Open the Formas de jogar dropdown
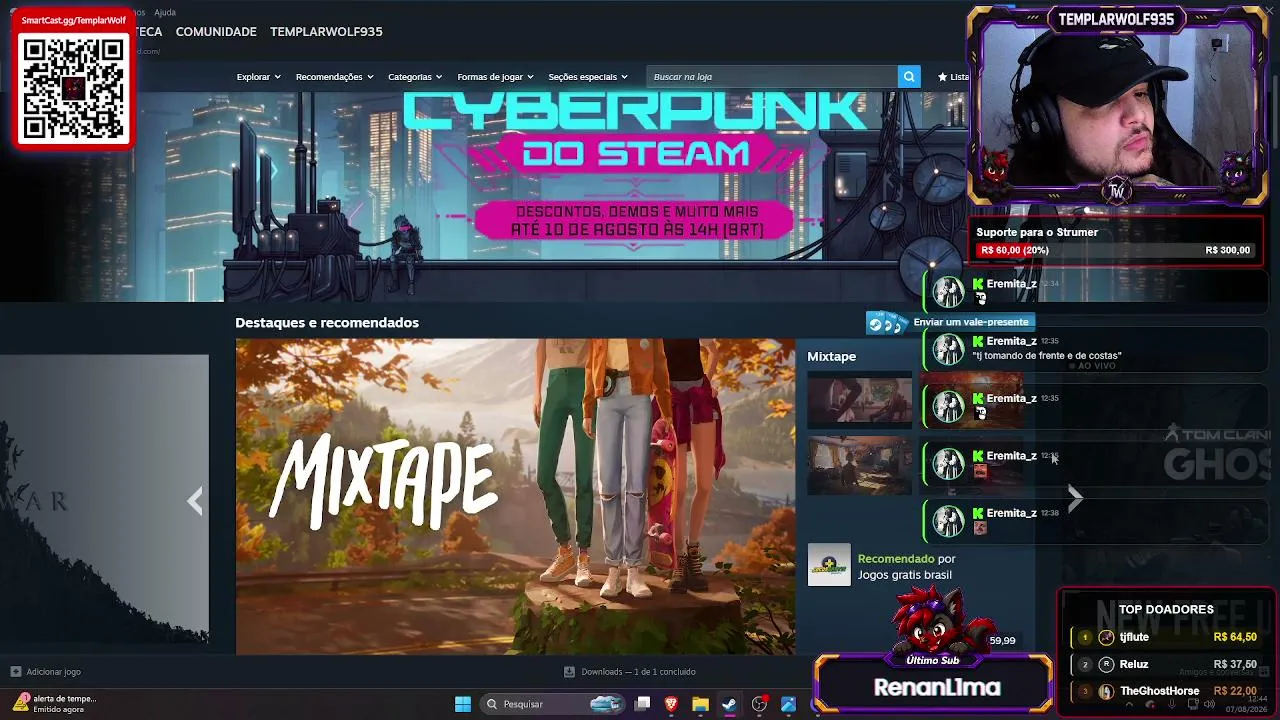Image resolution: width=1280 pixels, height=720 pixels. 495,77
